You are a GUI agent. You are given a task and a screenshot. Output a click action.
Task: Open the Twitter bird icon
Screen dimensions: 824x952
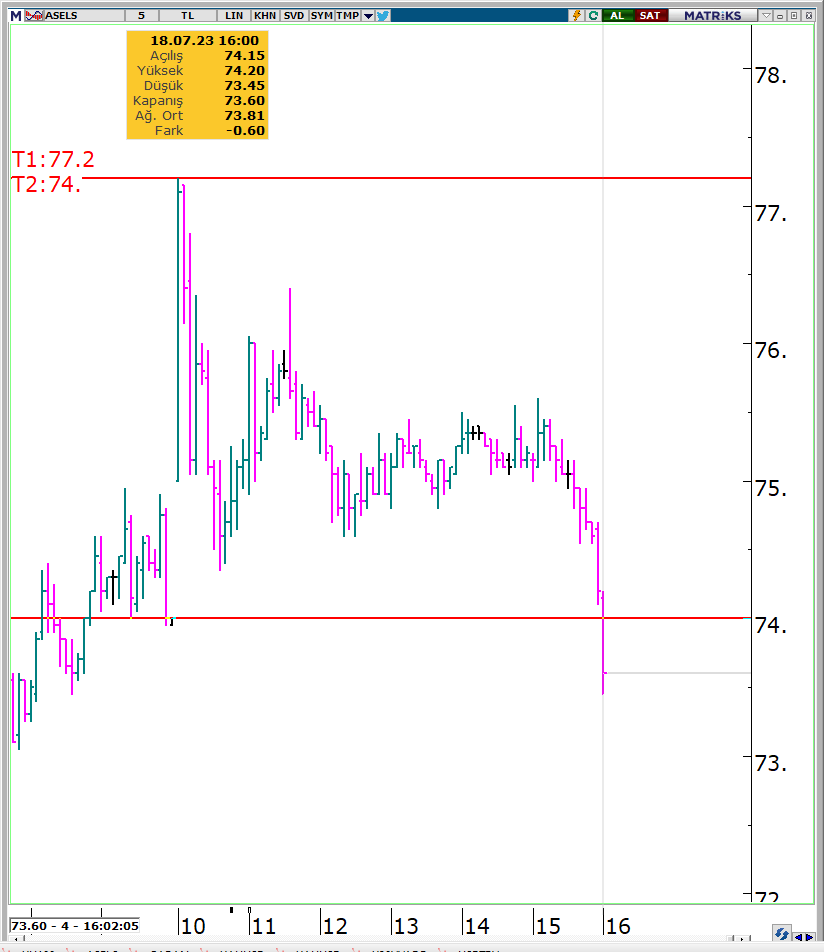coord(383,16)
